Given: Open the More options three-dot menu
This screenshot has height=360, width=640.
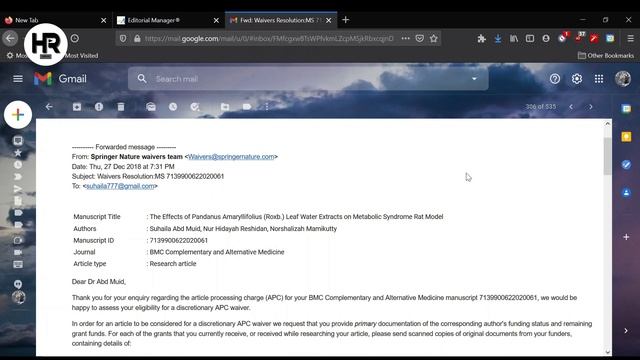Looking at the screenshot, I should tap(267, 107).
